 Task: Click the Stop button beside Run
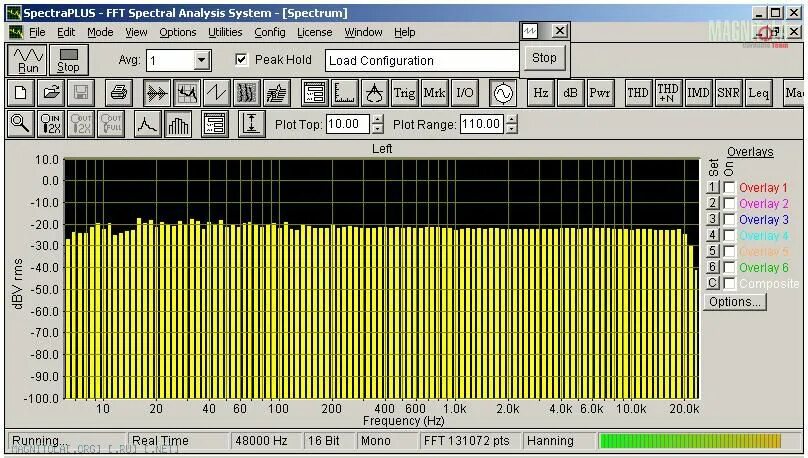coord(69,60)
